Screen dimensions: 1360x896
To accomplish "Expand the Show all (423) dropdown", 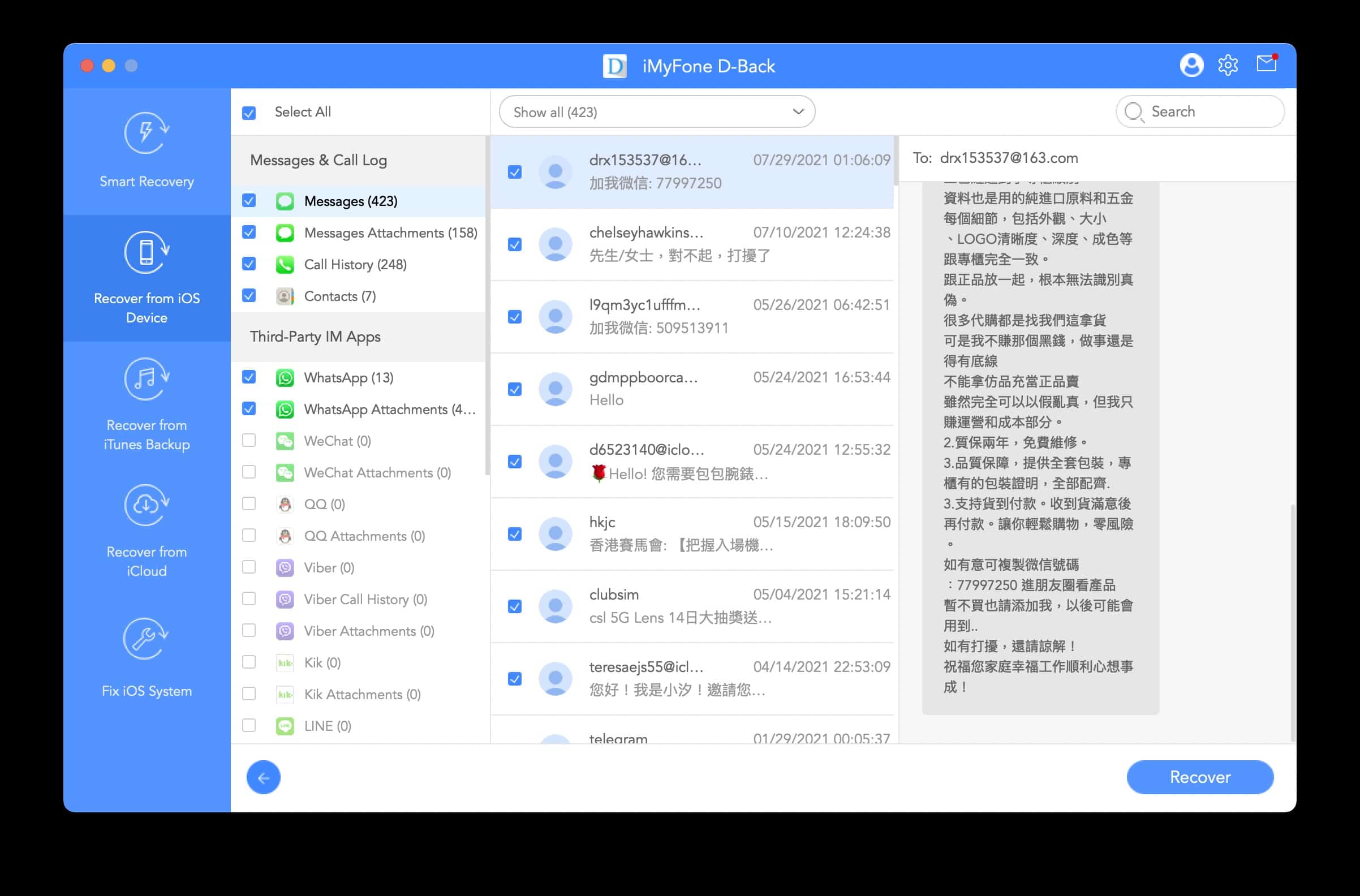I will pos(657,112).
